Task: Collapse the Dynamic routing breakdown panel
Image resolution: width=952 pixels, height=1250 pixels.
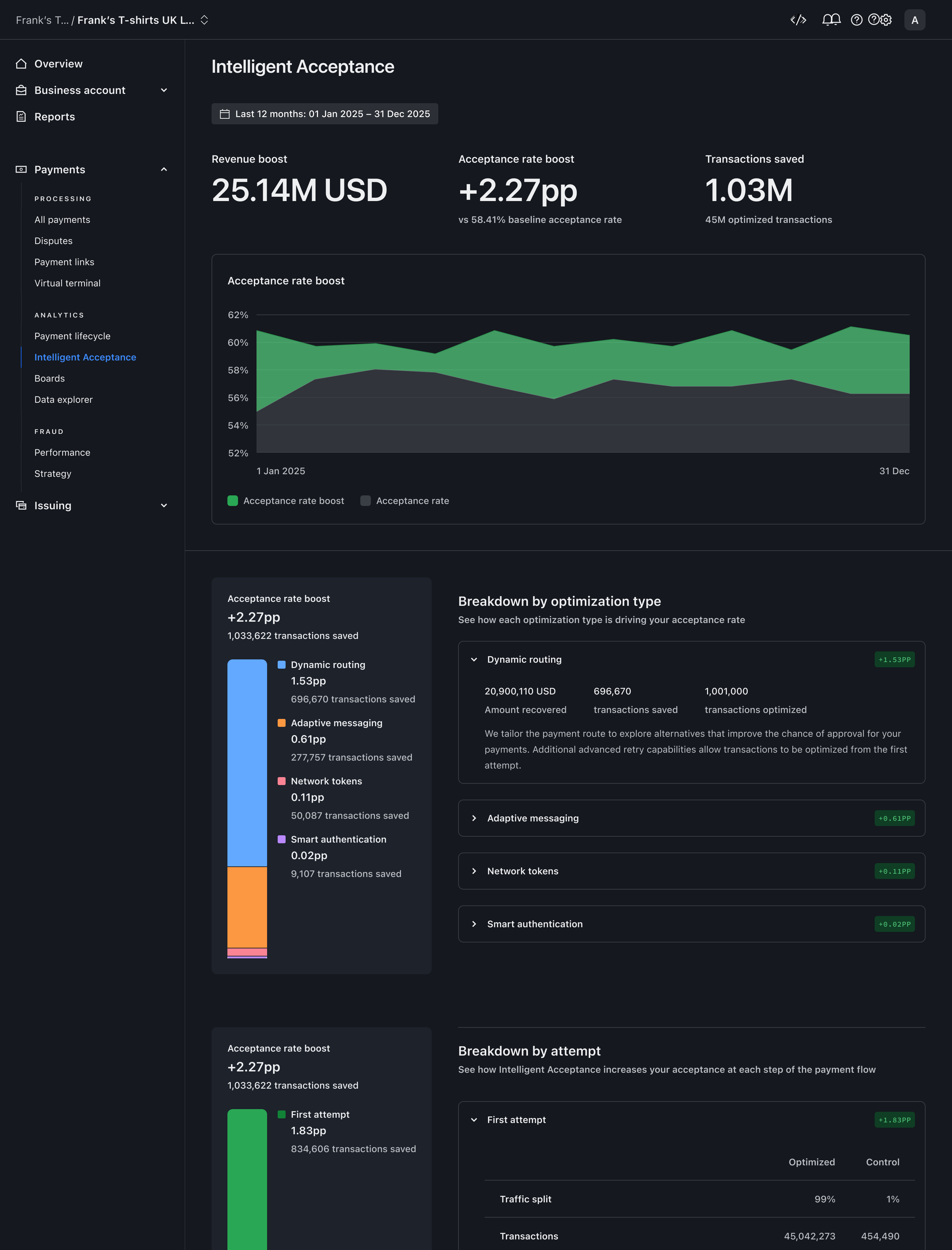Action: [x=474, y=659]
